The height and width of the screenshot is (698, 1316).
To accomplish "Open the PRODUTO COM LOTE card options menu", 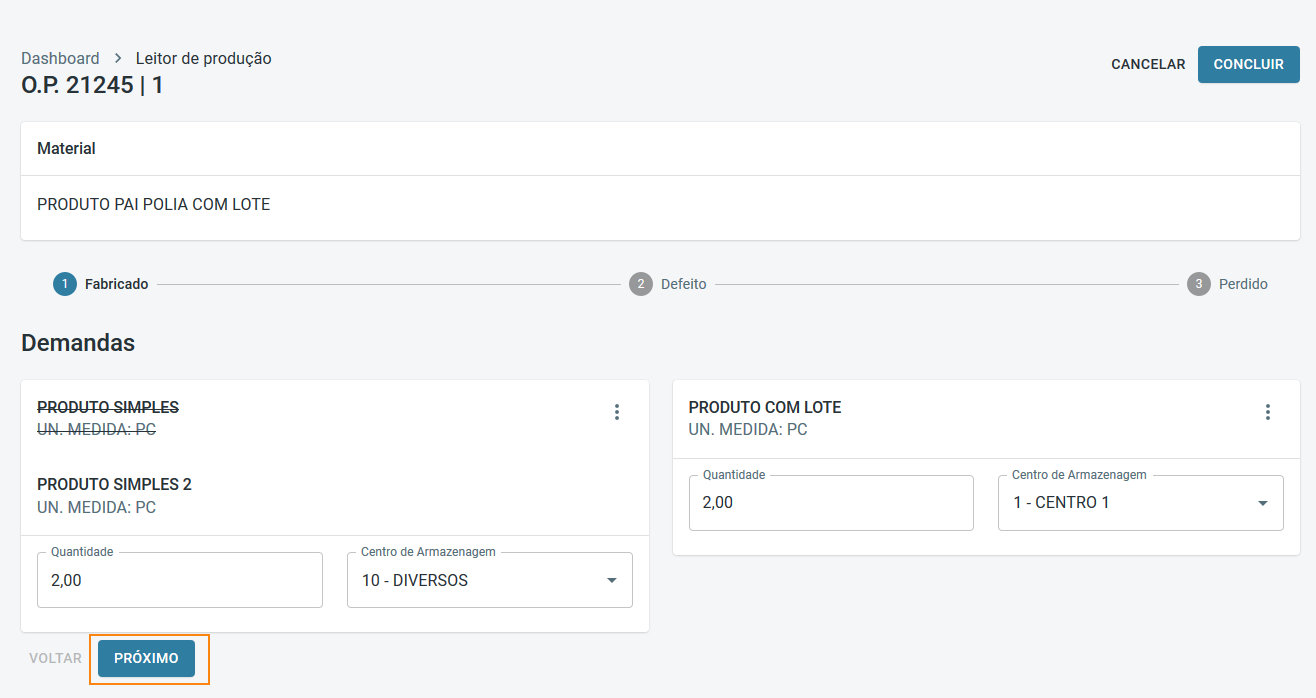I will click(1268, 412).
